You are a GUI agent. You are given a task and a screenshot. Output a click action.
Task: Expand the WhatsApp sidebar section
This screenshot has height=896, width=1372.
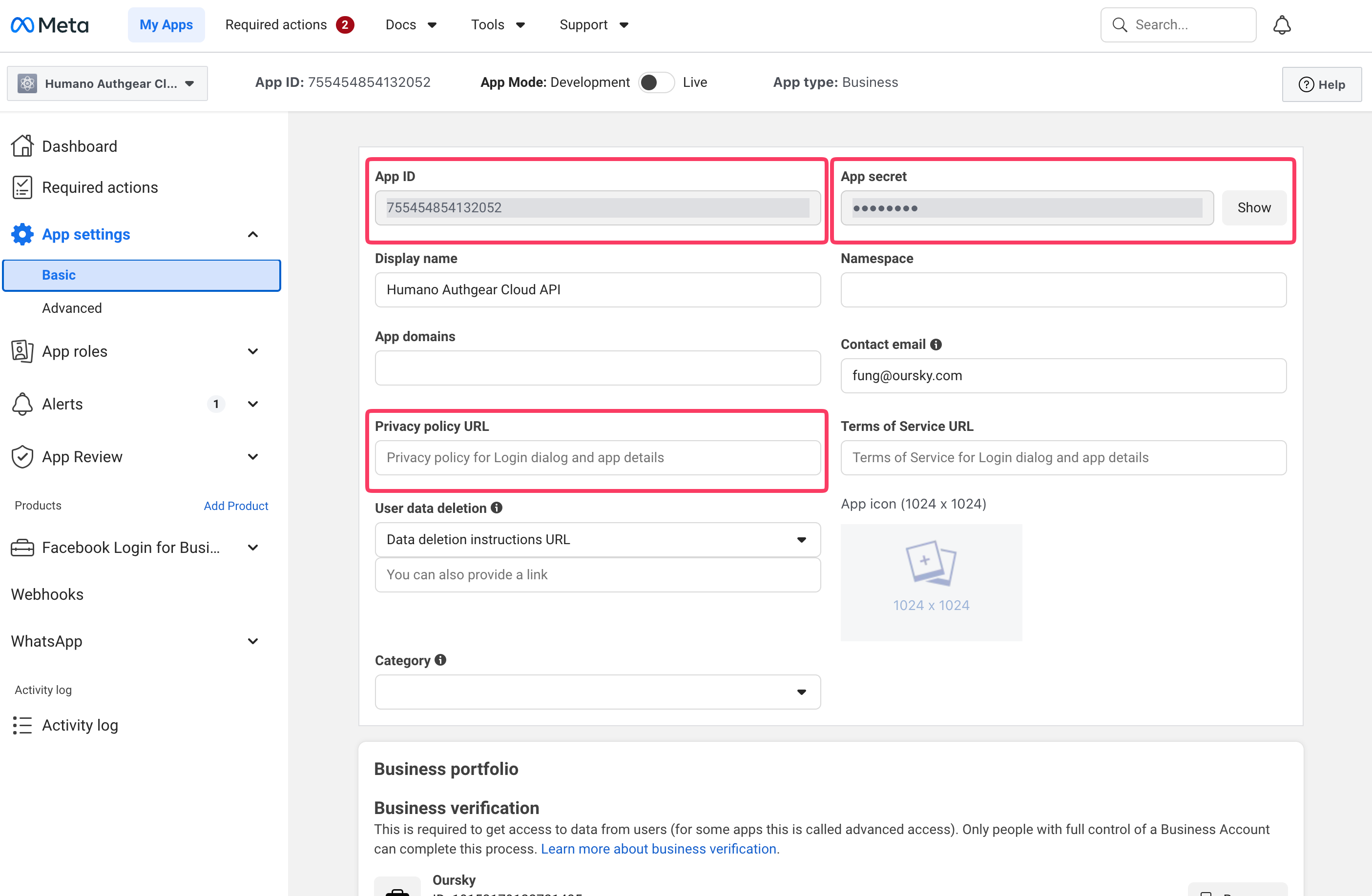click(252, 641)
